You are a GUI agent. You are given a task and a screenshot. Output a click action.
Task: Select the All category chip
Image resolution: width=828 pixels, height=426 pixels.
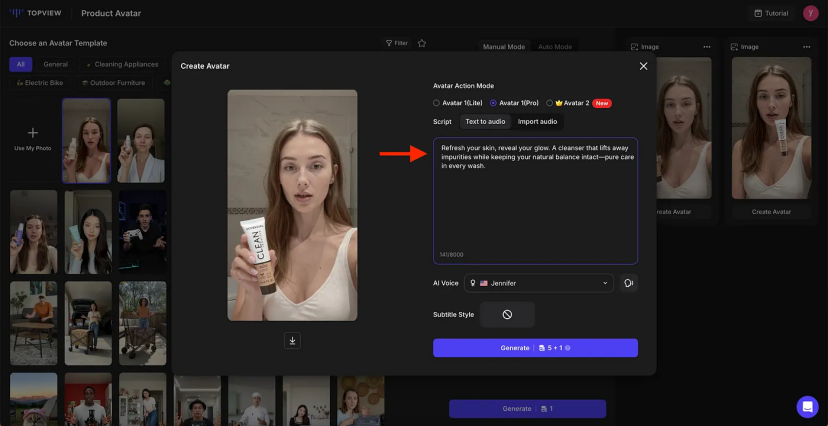[x=21, y=64]
